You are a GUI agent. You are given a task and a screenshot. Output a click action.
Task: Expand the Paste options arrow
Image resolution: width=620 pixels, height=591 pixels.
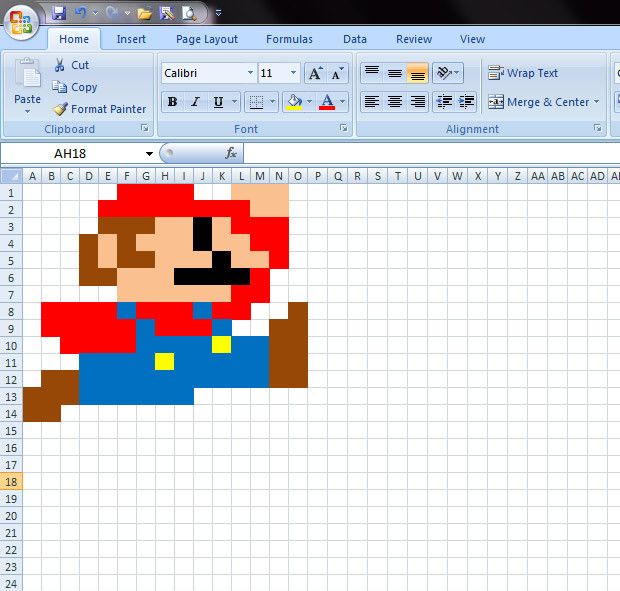click(x=27, y=111)
